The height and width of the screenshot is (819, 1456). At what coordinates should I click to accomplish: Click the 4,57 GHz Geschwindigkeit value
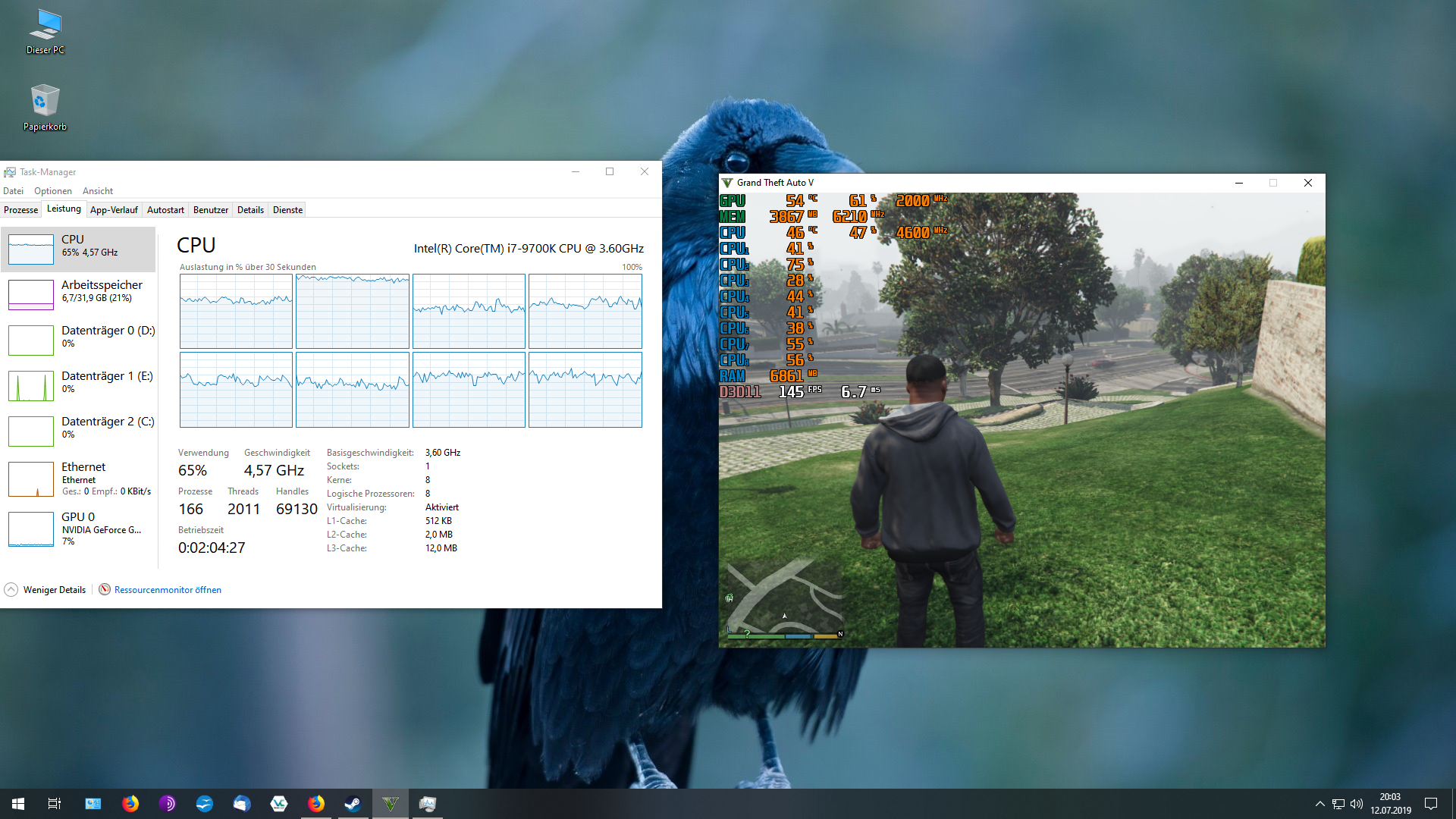(274, 470)
